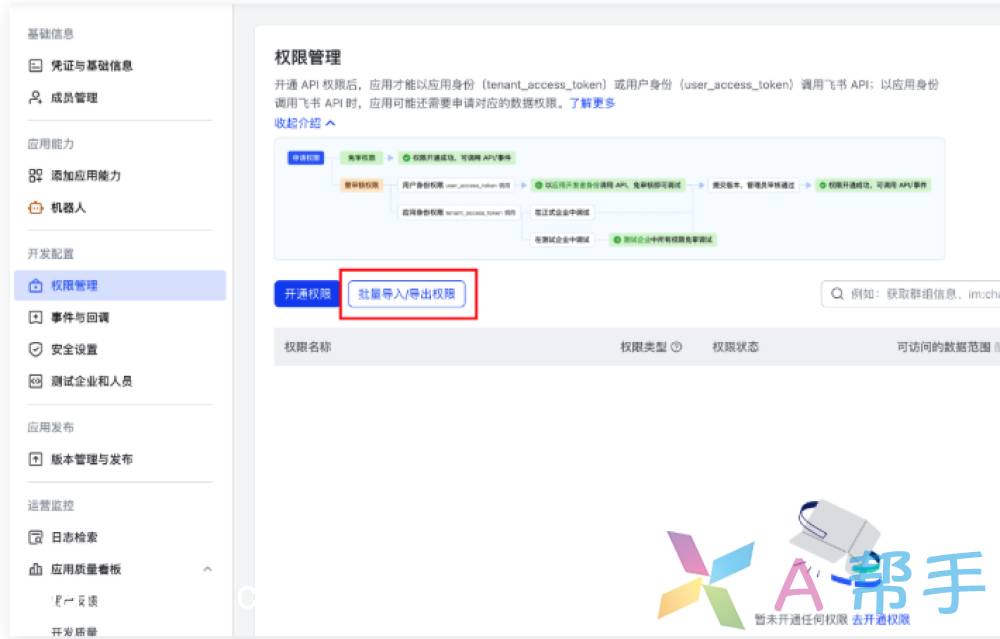Screen dimensions: 1000x639
Task: Click the blue 开通权限 button
Action: (306, 294)
